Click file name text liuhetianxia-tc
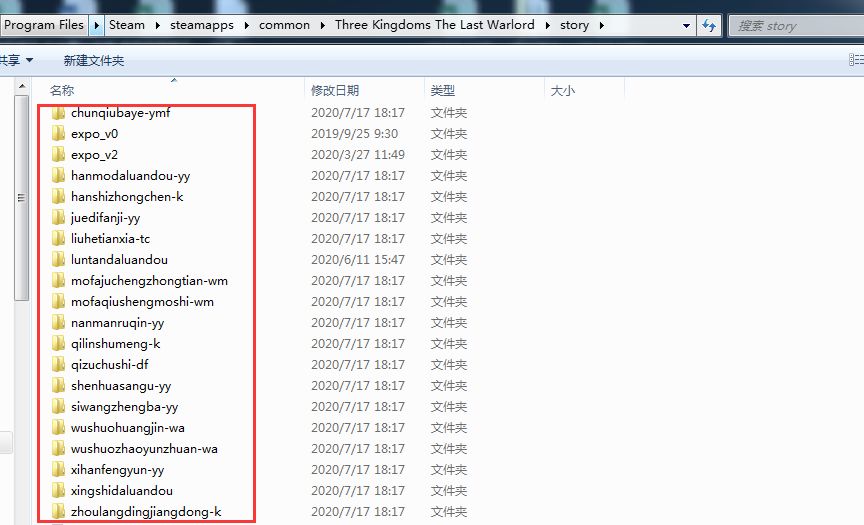Viewport: 864px width, 525px height. coord(110,239)
